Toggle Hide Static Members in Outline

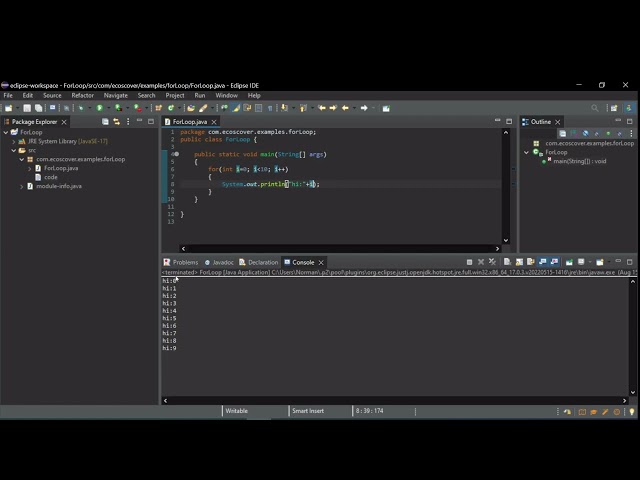(597, 133)
